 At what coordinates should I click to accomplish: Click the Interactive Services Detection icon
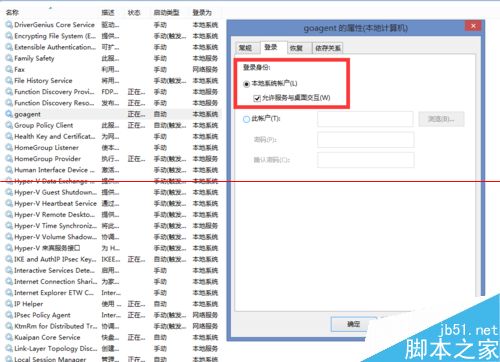pos(9,270)
